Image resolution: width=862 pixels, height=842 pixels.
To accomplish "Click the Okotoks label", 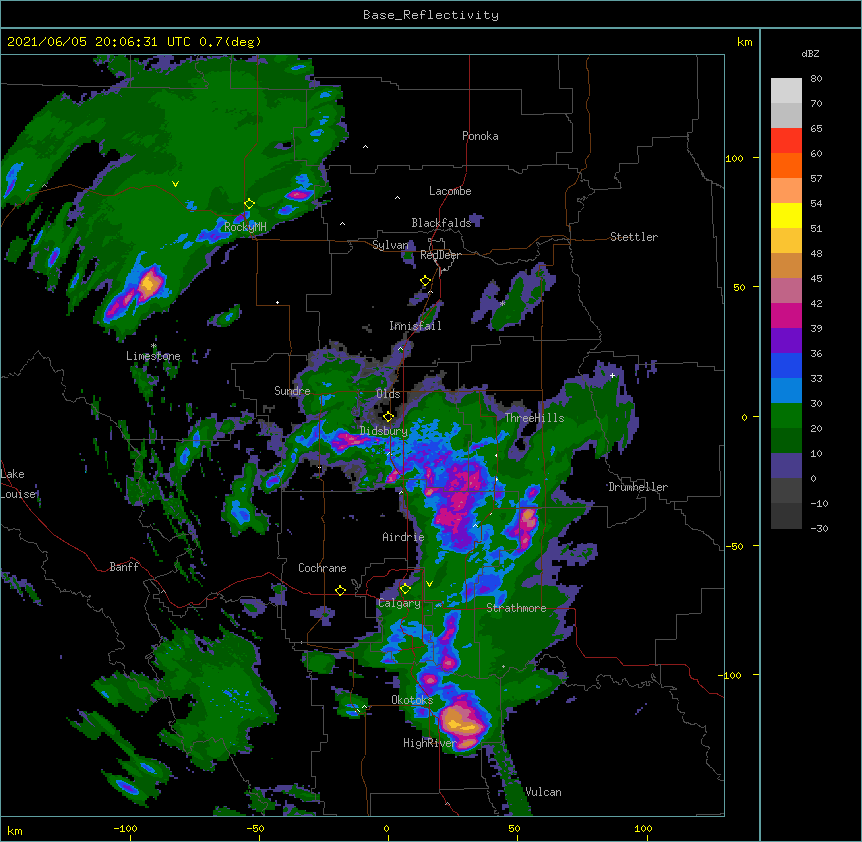I will click(412, 700).
